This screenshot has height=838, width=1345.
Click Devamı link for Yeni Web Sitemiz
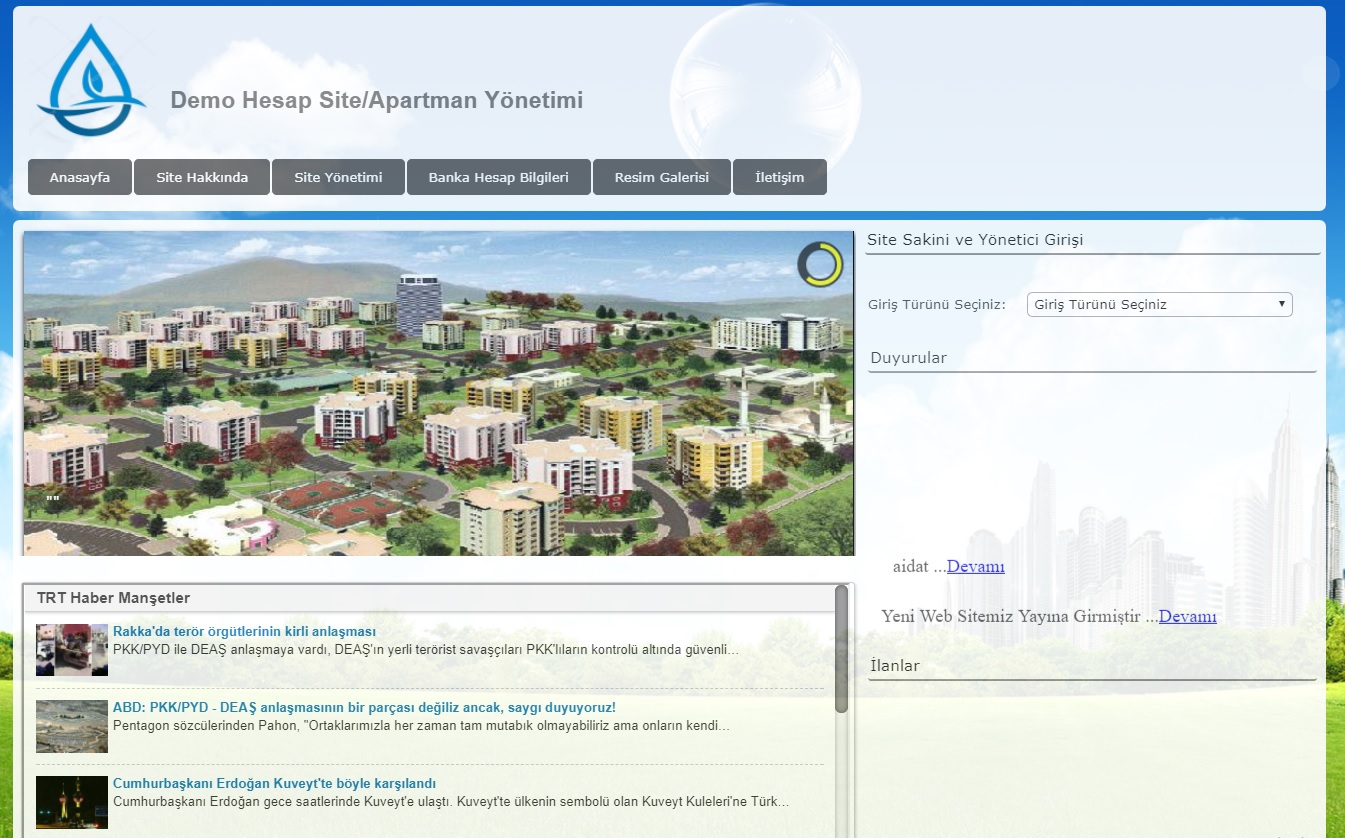click(x=1187, y=617)
